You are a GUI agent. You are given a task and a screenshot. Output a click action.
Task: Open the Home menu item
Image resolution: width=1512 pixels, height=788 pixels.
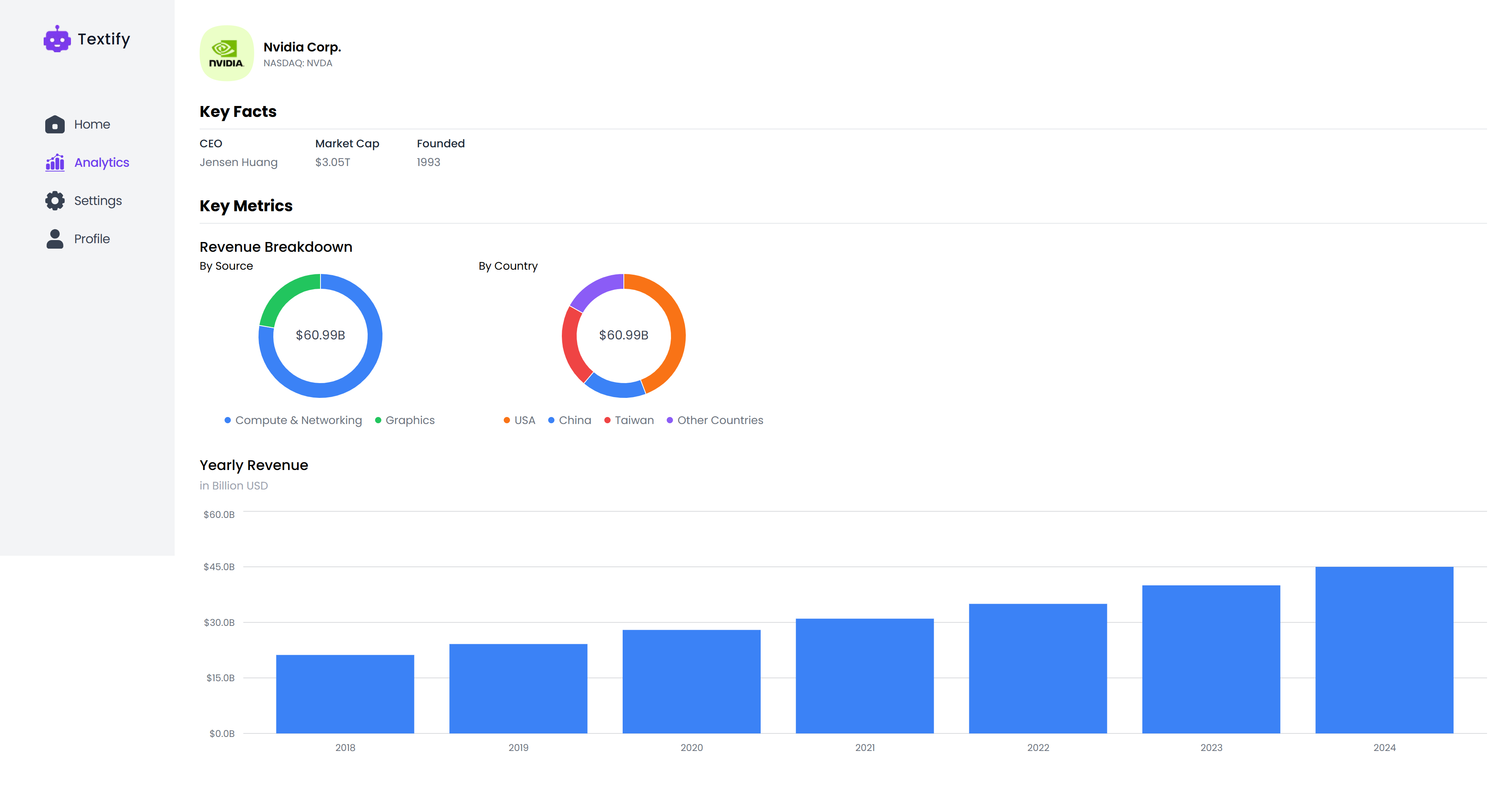pyautogui.click(x=92, y=124)
